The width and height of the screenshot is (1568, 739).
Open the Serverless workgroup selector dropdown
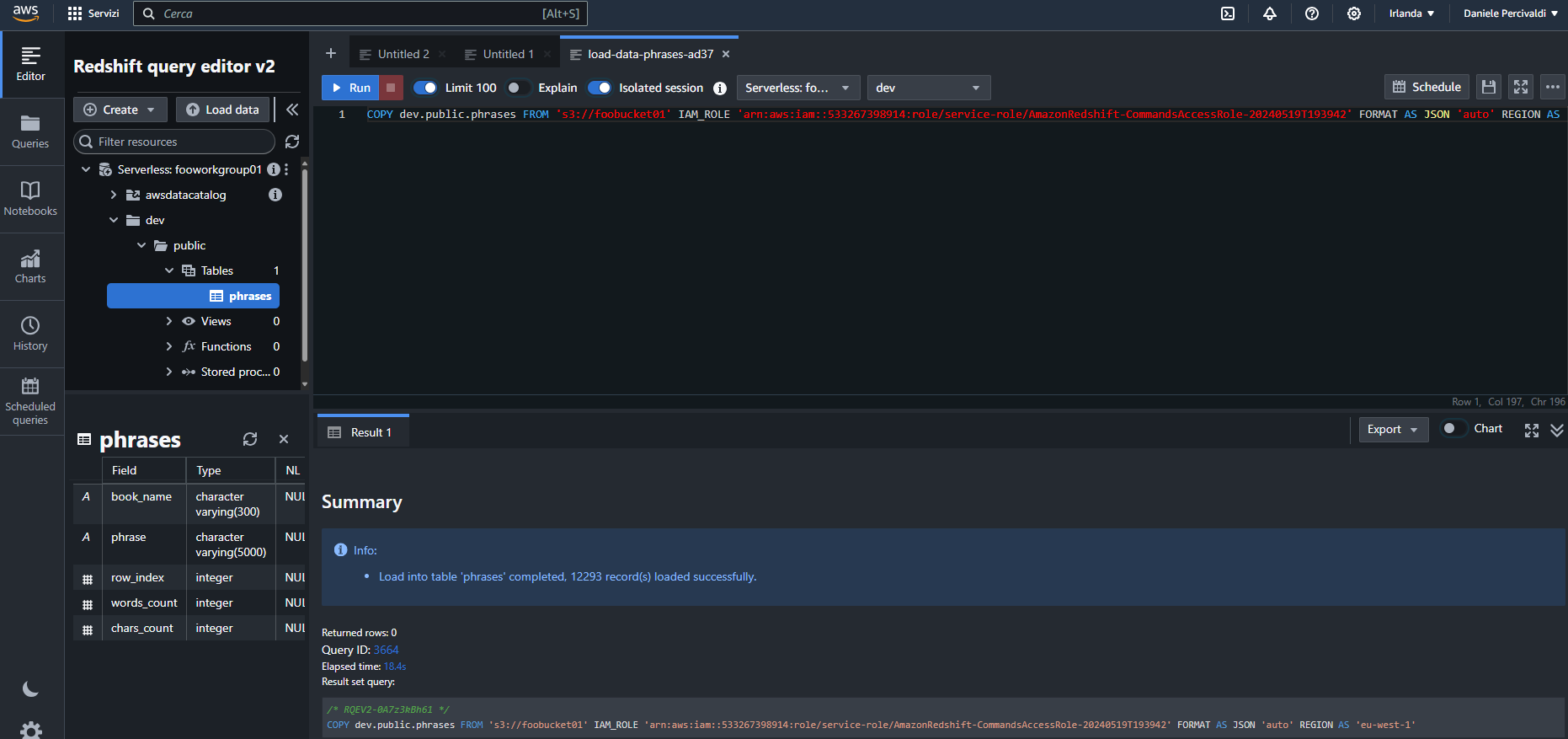(798, 88)
